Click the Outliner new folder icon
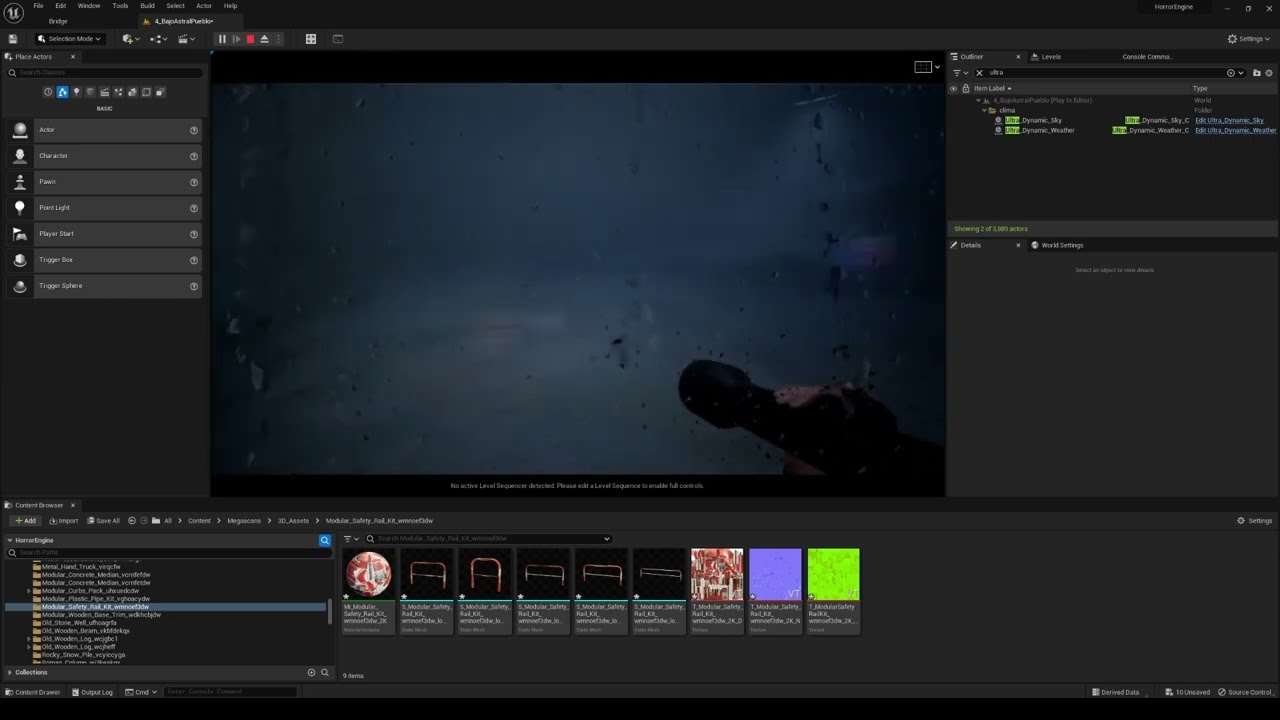 (x=1257, y=73)
